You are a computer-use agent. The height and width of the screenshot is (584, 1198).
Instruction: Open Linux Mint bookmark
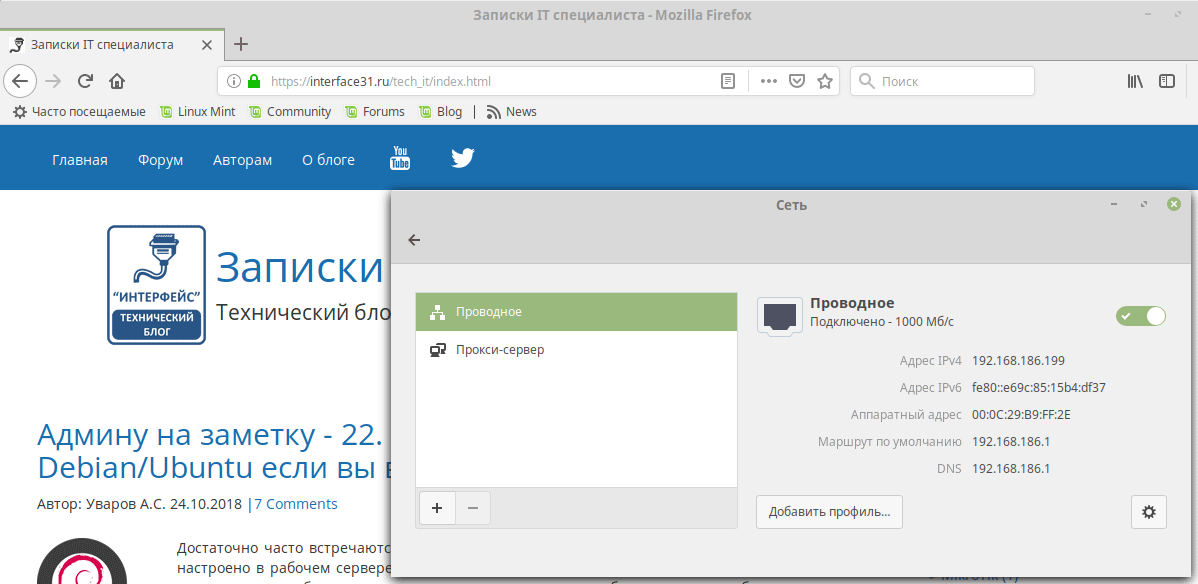click(x=197, y=112)
